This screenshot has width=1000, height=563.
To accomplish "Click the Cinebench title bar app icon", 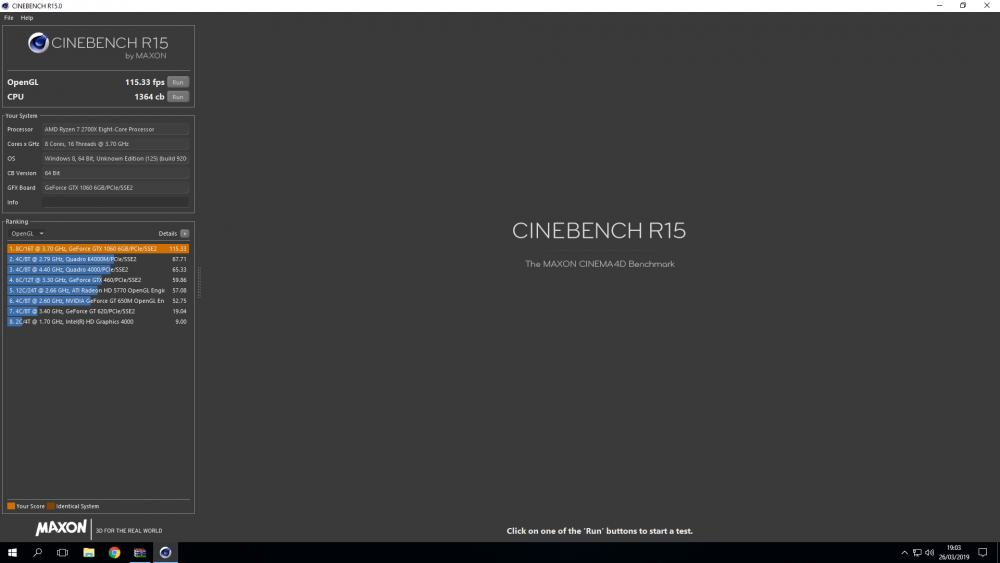I will 6,6.
